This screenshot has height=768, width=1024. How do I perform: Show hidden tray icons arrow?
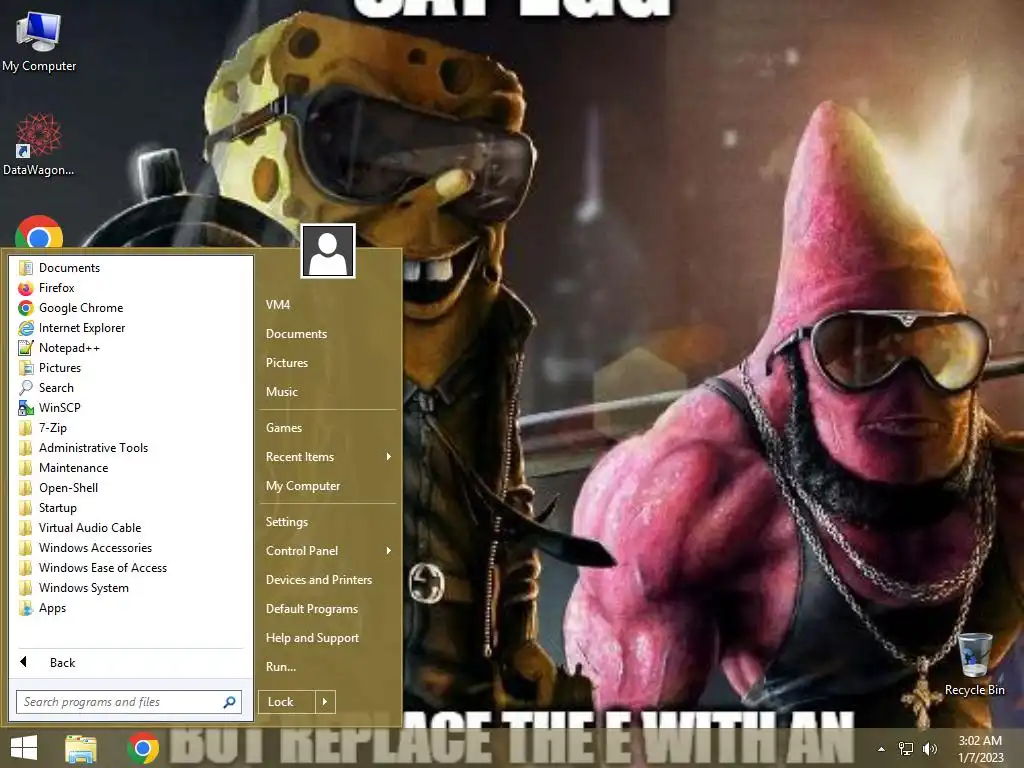click(x=881, y=749)
